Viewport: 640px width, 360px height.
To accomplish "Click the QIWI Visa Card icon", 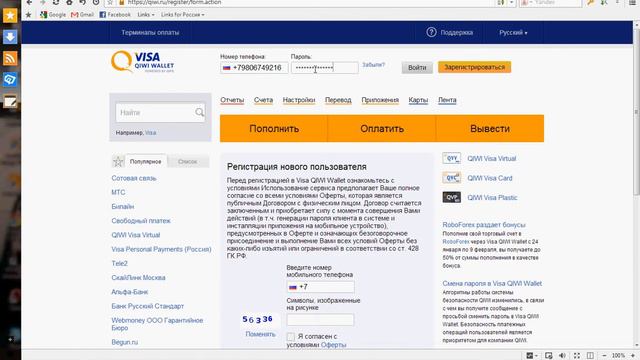I will (x=451, y=178).
